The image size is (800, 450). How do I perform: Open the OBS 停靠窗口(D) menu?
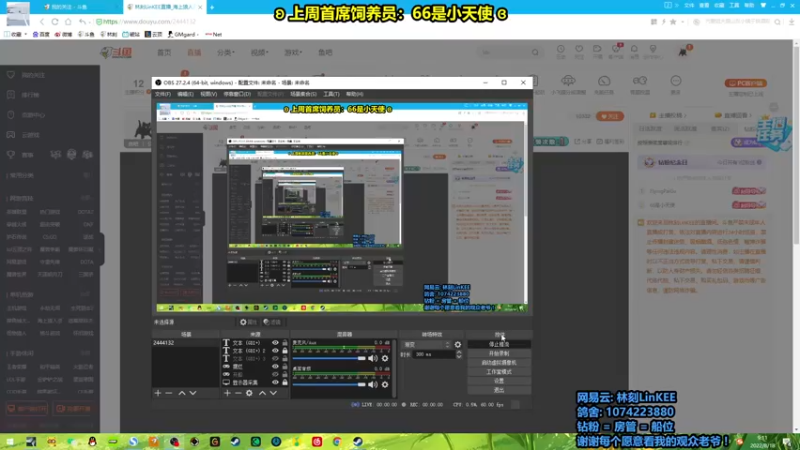pos(237,94)
